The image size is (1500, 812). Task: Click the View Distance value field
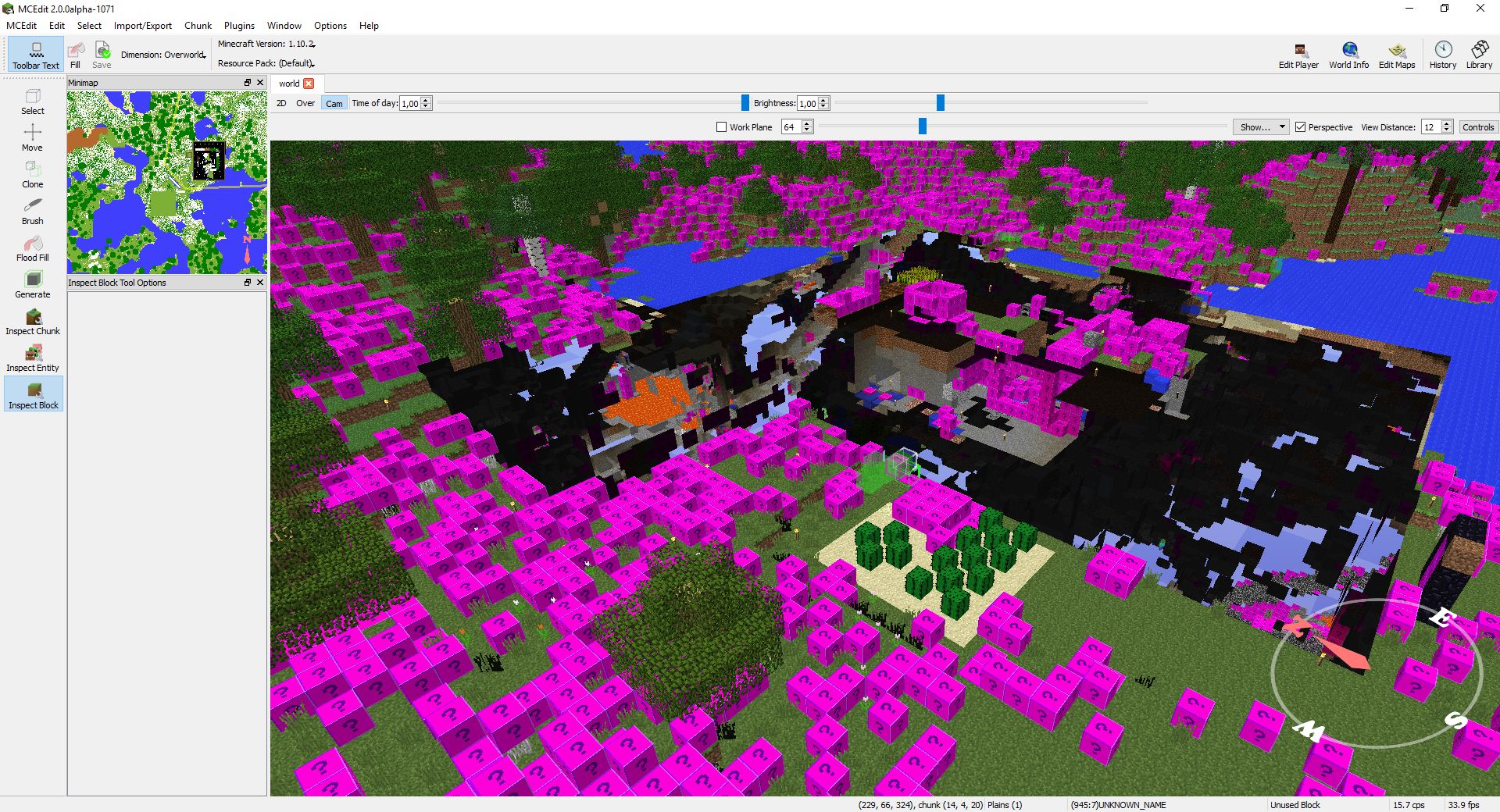point(1430,127)
